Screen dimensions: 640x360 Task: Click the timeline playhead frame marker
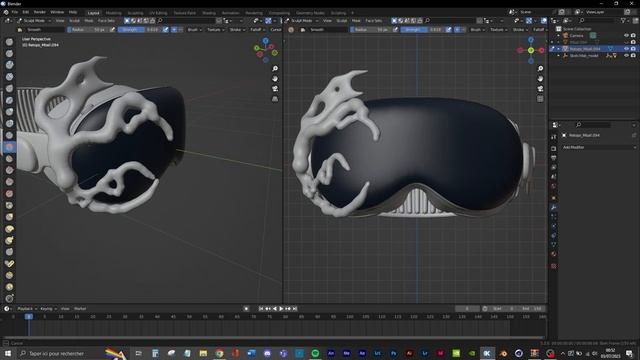coord(29,316)
